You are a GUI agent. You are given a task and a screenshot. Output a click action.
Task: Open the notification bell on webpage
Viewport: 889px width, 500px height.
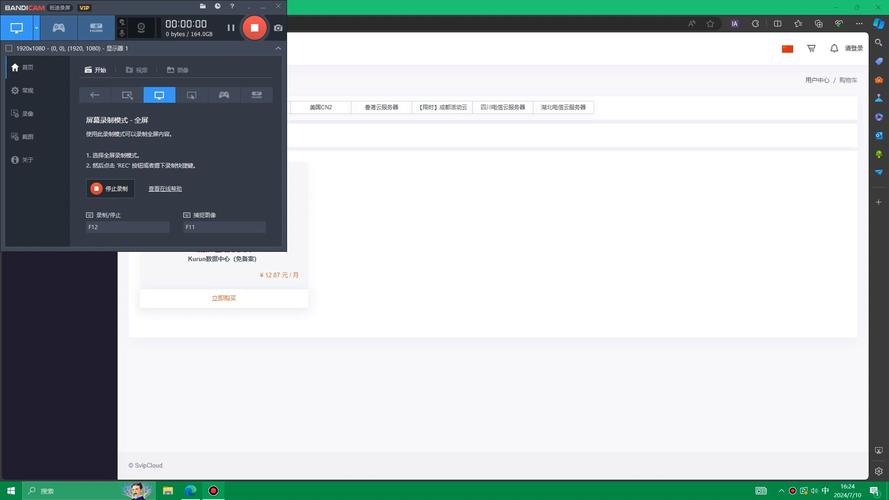(x=834, y=49)
